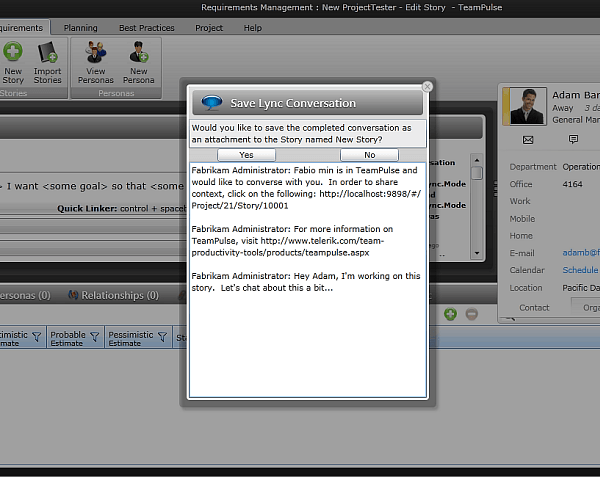Click scrollbar down arrow in the story panel
600x477 pixels.
(x=477, y=253)
